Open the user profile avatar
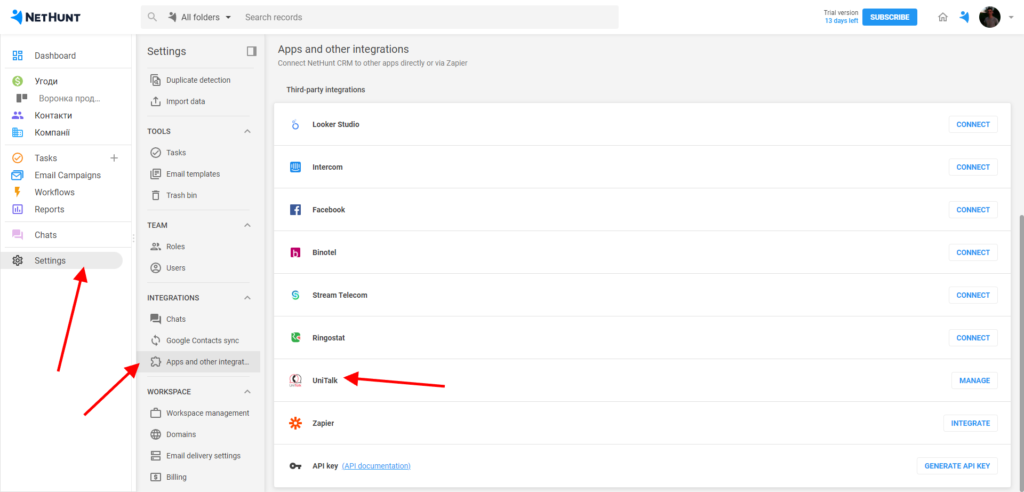Viewport: 1024px width, 492px height. pyautogui.click(x=989, y=17)
